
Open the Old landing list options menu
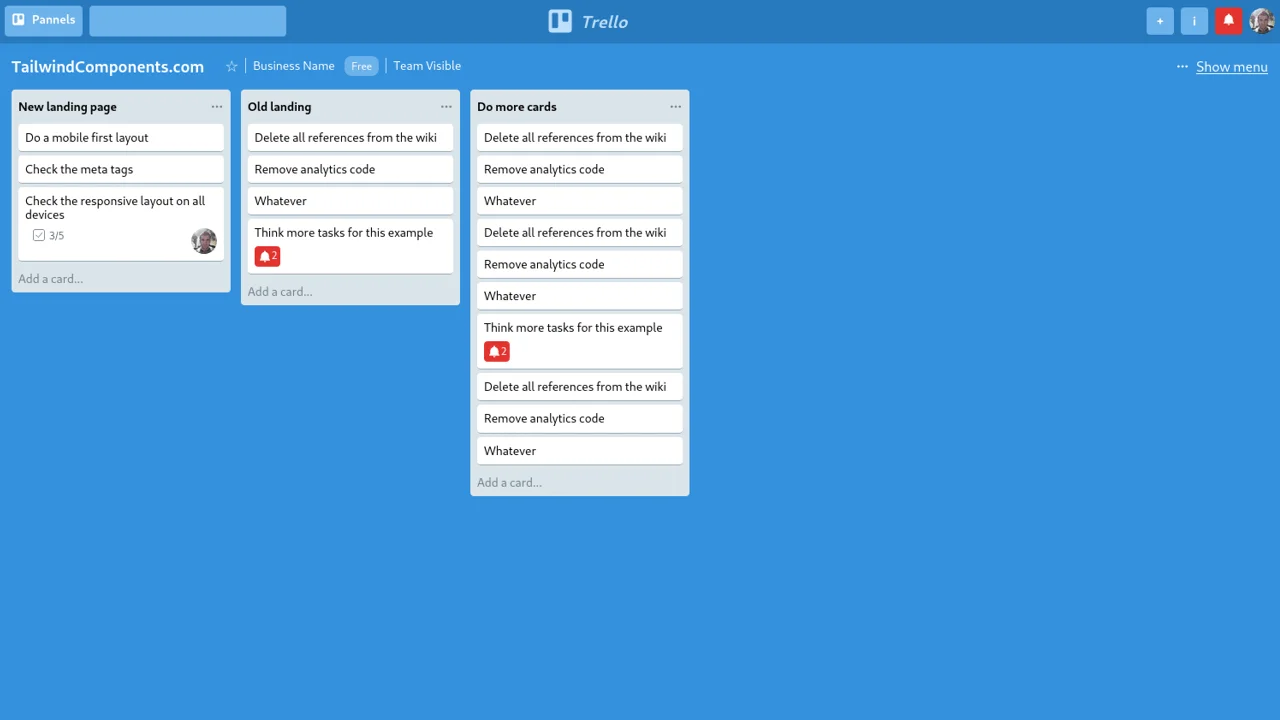coord(446,106)
